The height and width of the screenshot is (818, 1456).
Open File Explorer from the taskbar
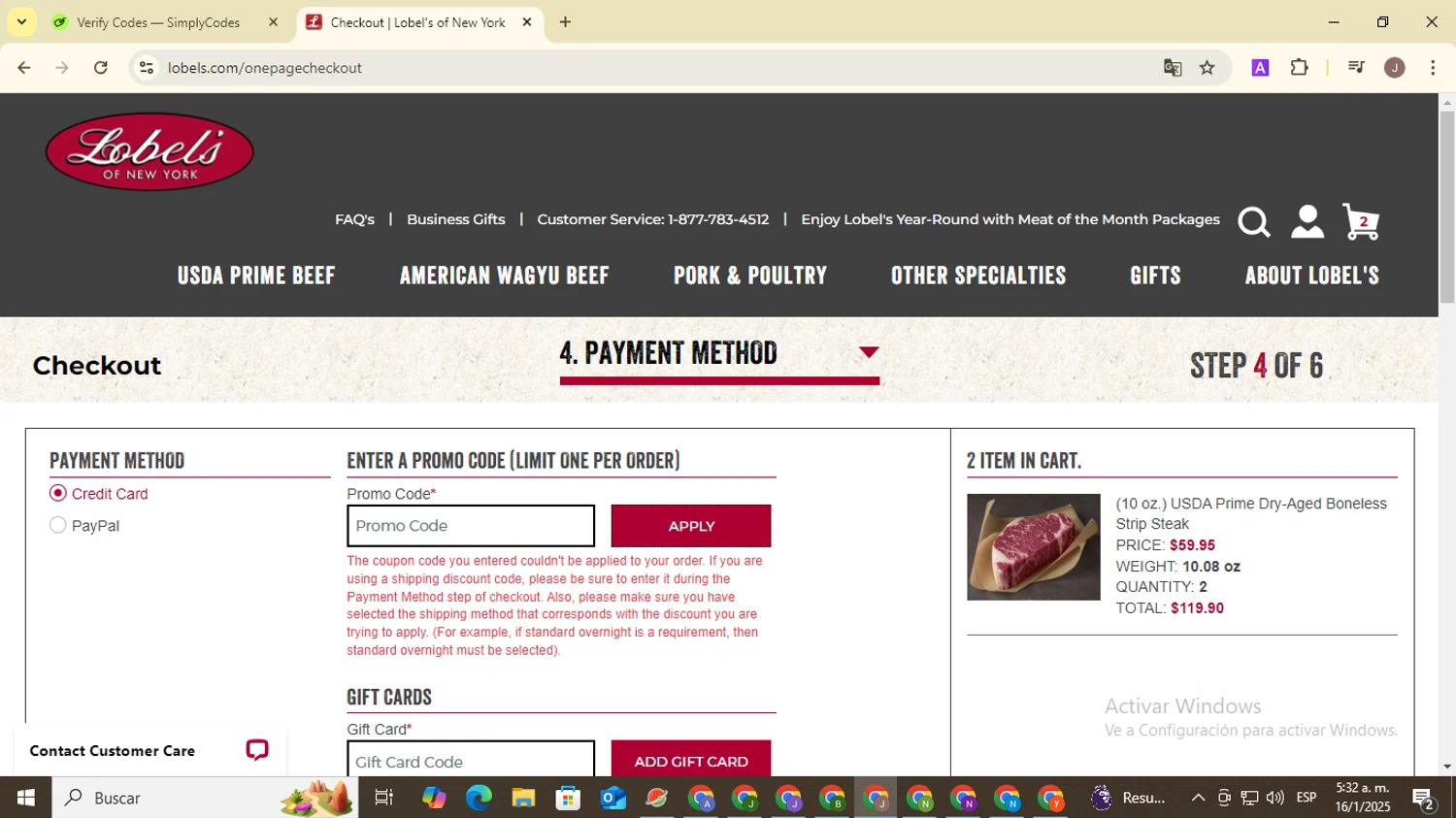523,798
